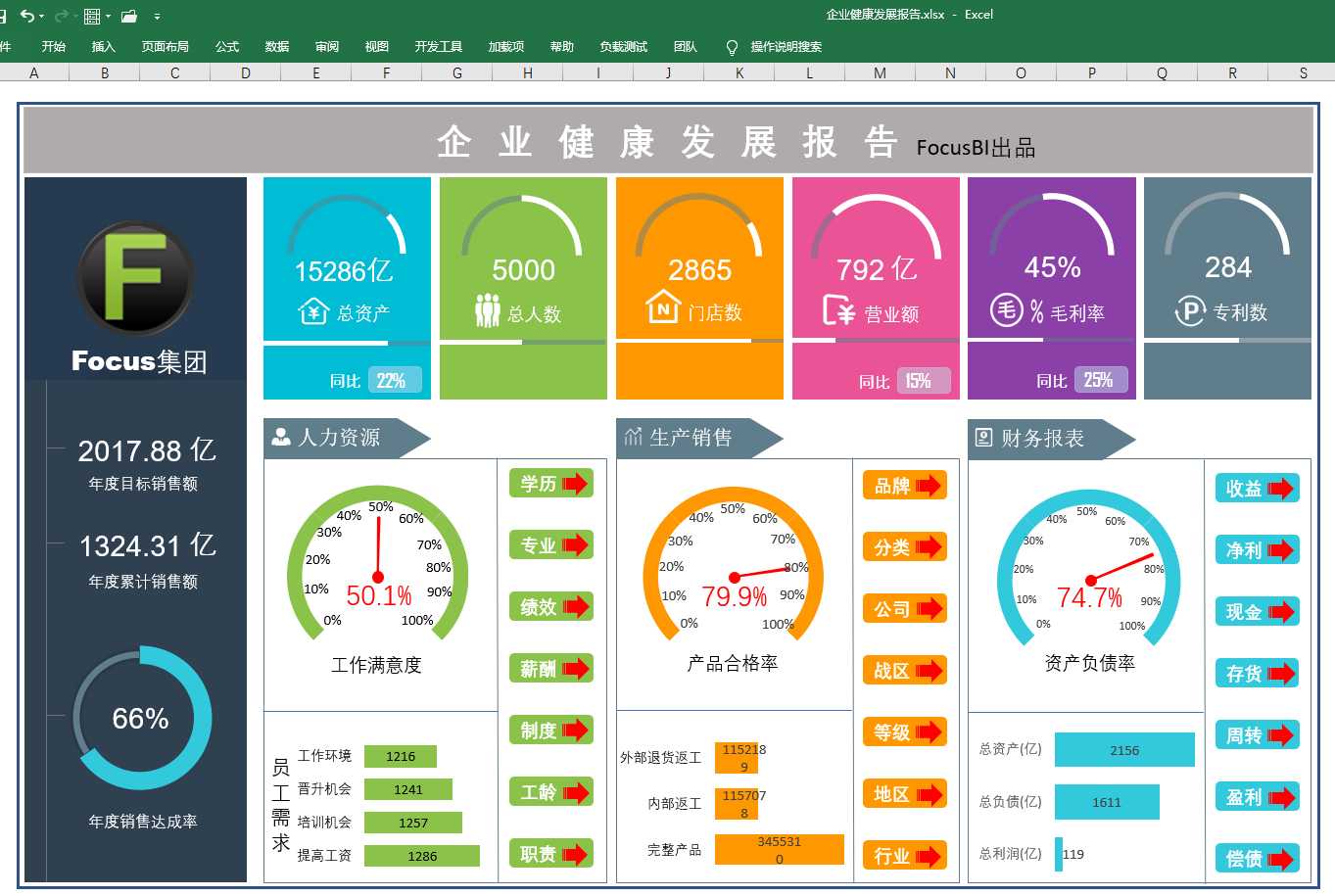Click the 营业额 yen document icon
Image resolution: width=1335 pixels, height=896 pixels.
click(x=839, y=310)
